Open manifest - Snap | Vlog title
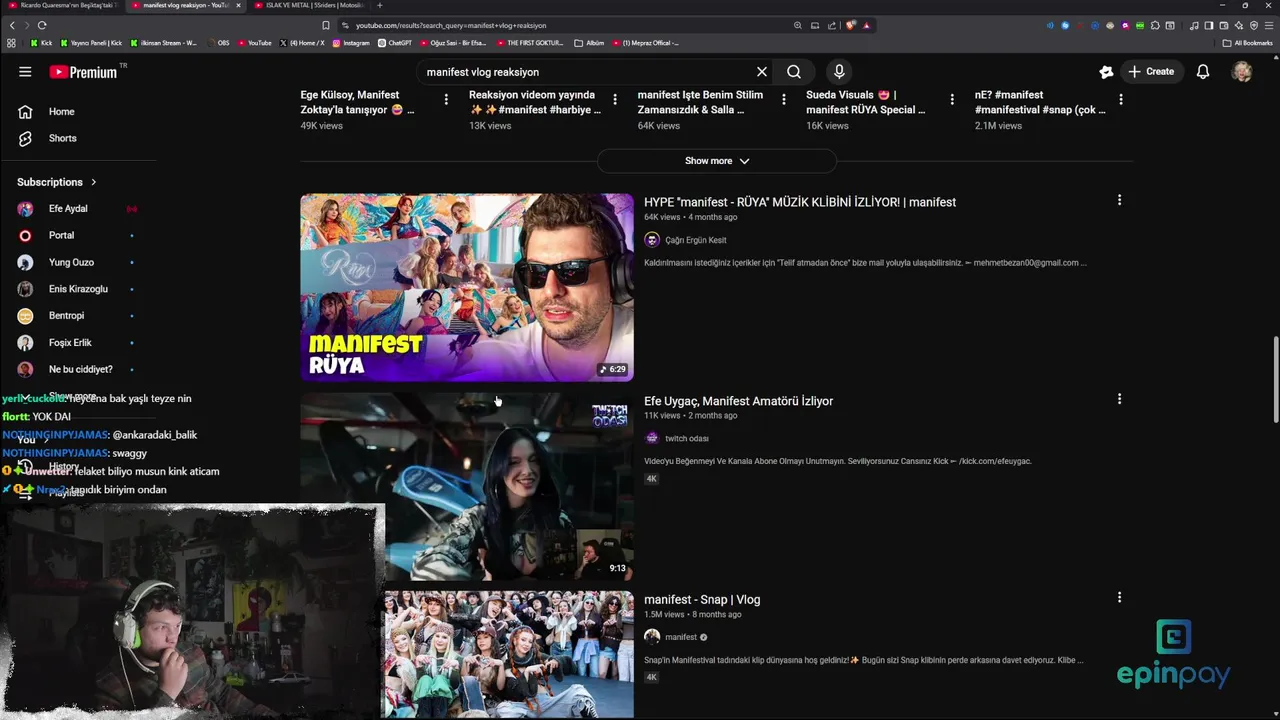 pos(702,600)
